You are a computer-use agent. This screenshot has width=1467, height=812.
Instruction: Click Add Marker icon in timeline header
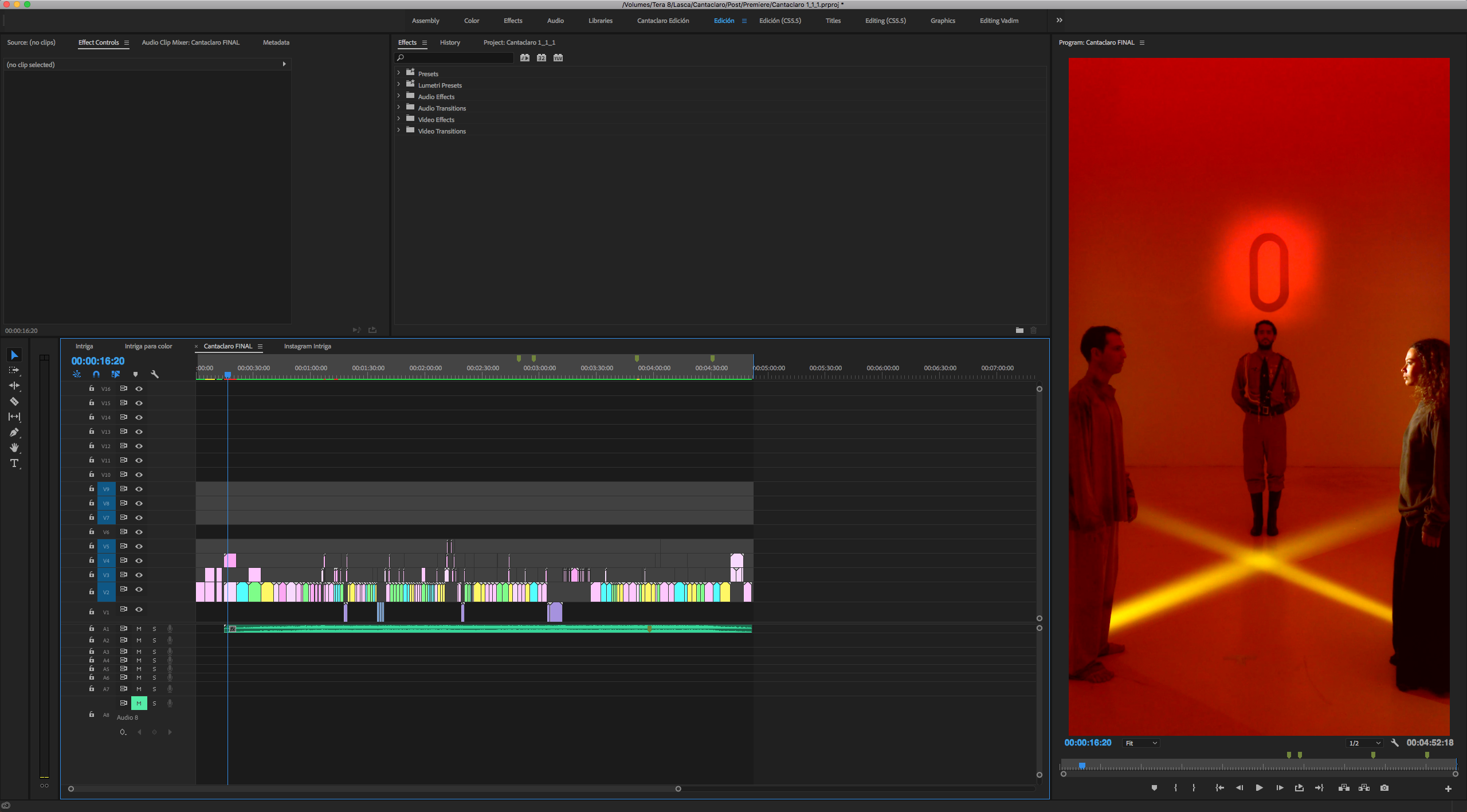coord(135,374)
